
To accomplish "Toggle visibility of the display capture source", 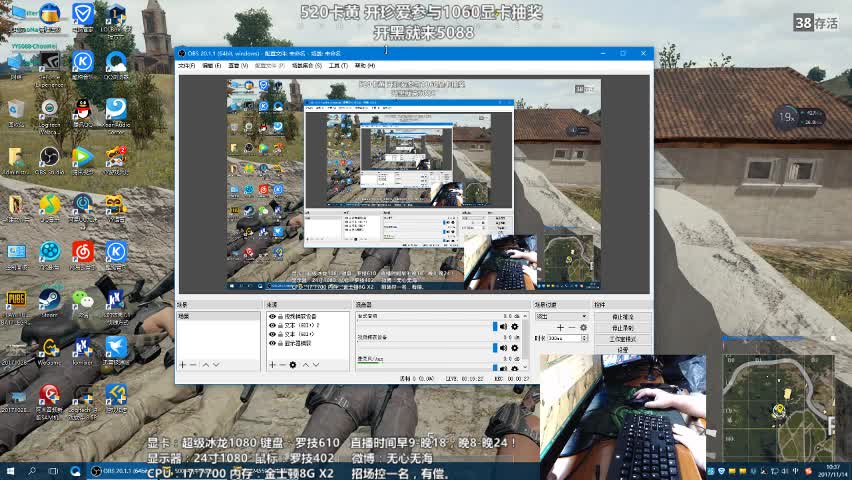I will (x=272, y=343).
